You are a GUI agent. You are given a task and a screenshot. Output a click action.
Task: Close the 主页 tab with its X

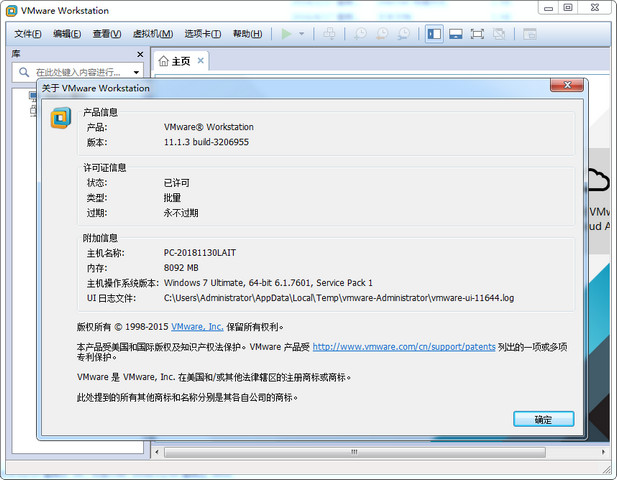[201, 61]
